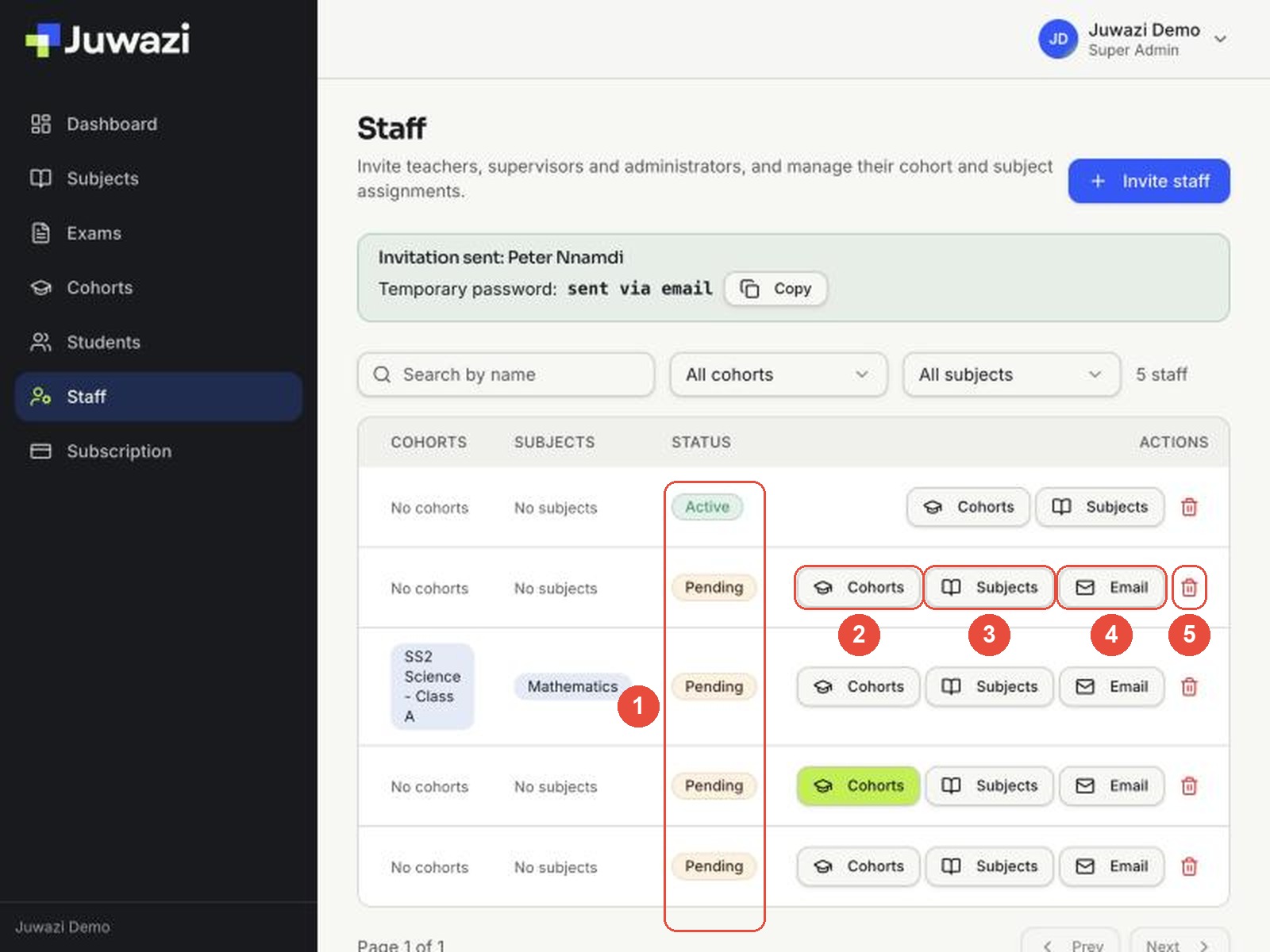The width and height of the screenshot is (1270, 952).
Task: Click the SUBJECTS column header
Action: (x=554, y=442)
